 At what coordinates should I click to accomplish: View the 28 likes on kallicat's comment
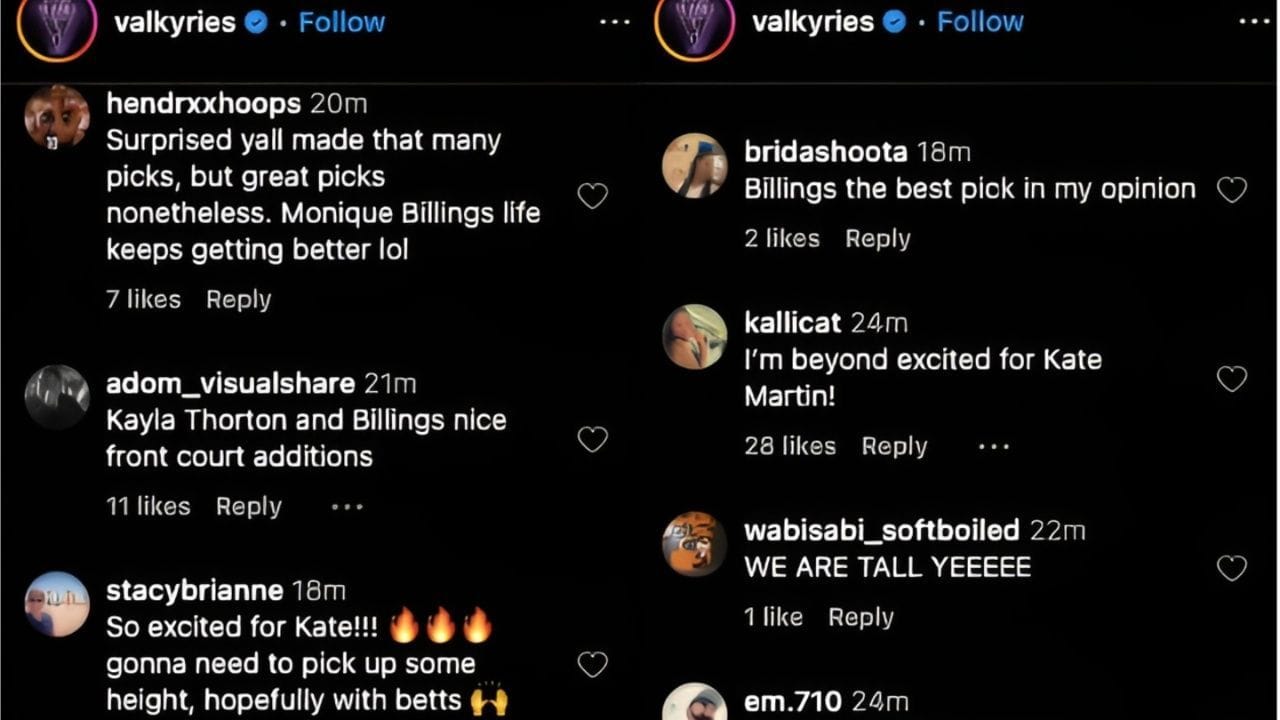click(x=792, y=446)
